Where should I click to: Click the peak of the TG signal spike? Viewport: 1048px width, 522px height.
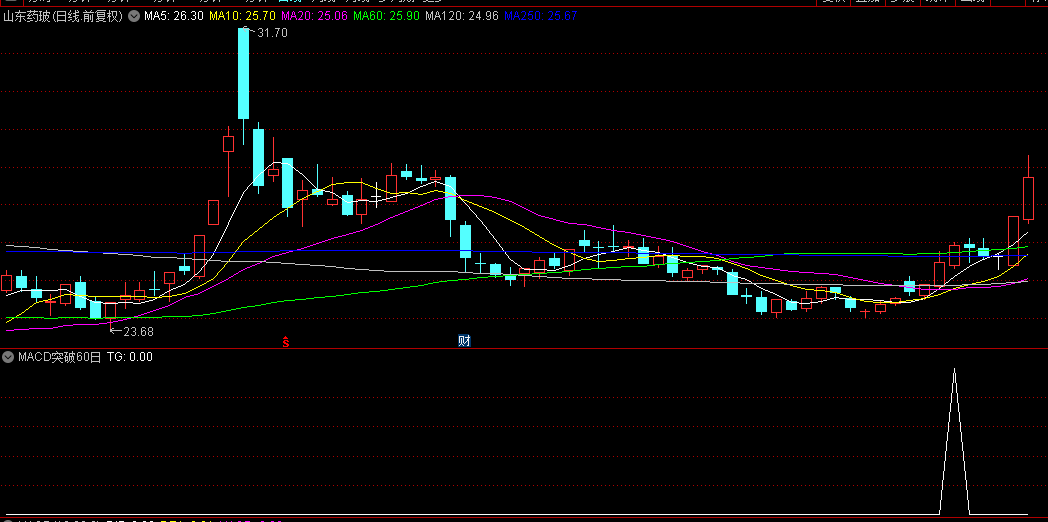point(954,369)
